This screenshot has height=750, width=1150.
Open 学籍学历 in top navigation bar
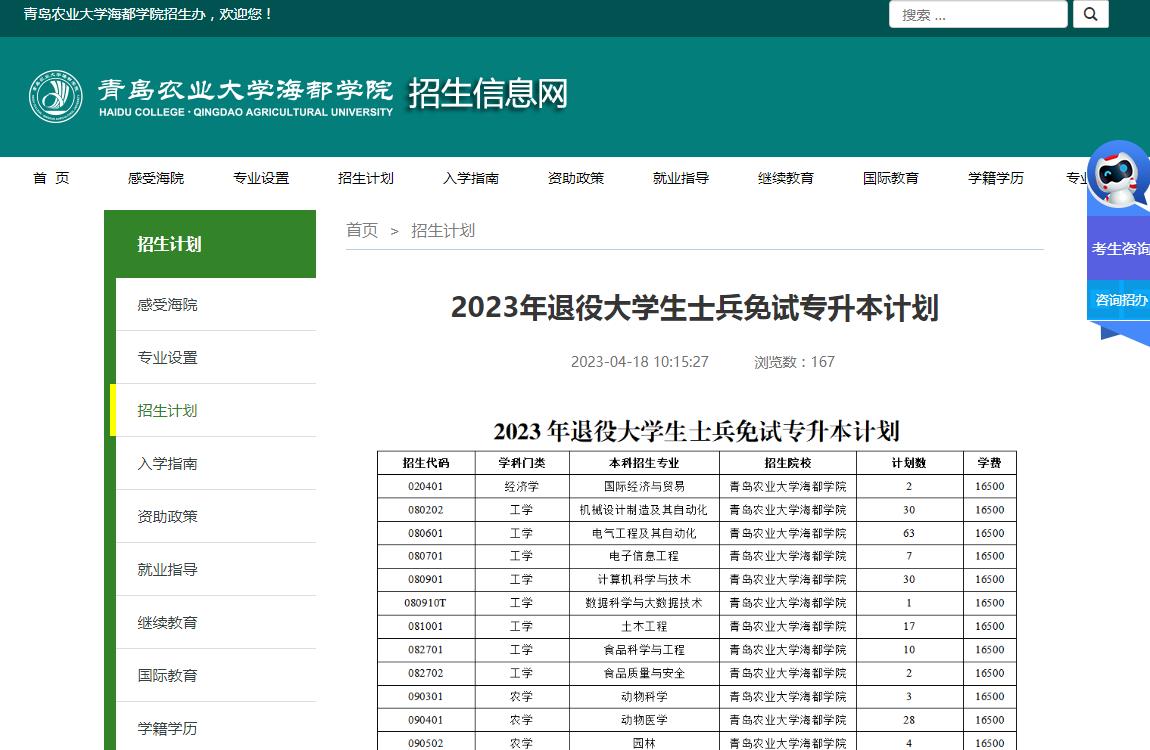click(995, 178)
